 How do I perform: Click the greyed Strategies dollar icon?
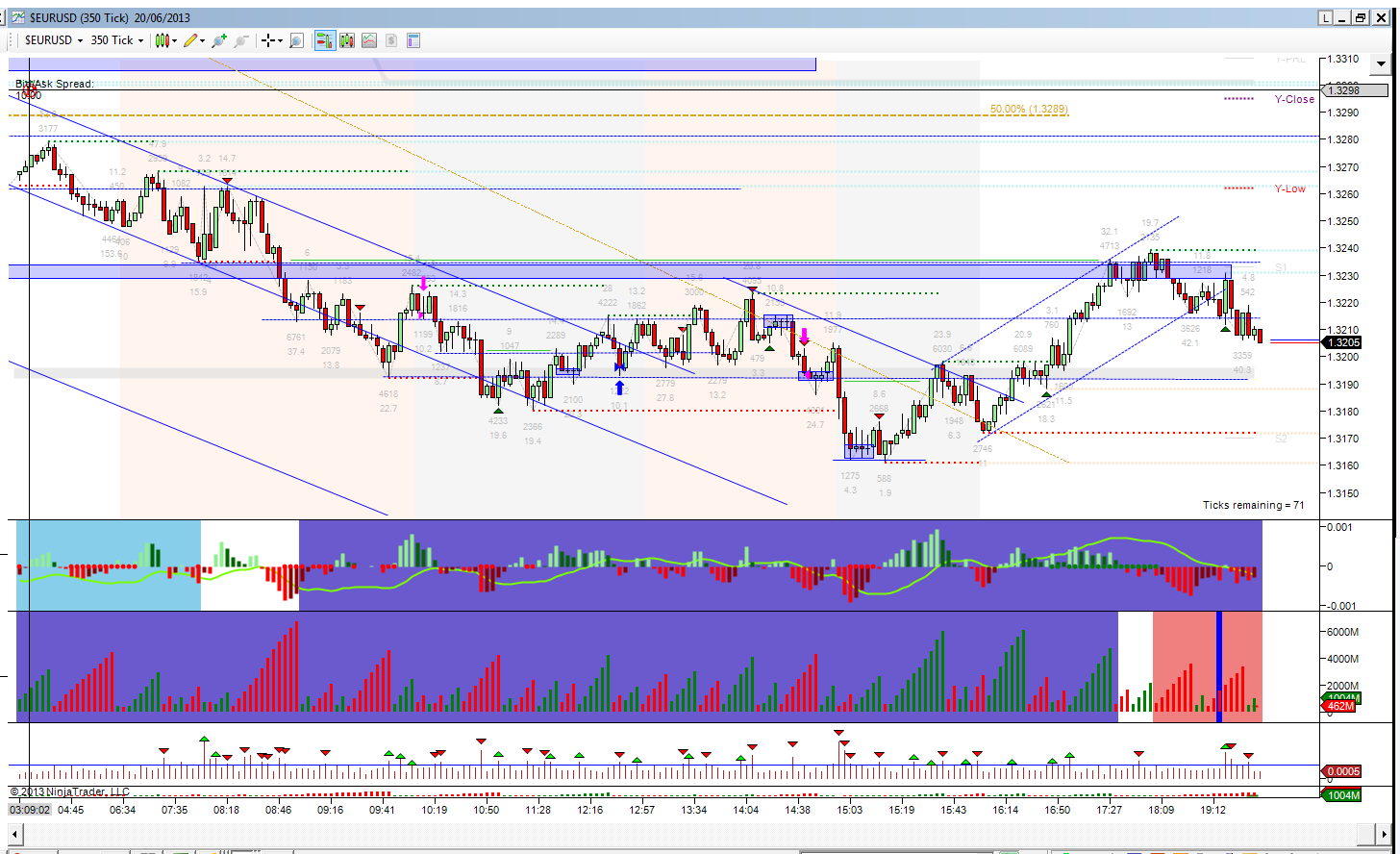pos(391,40)
